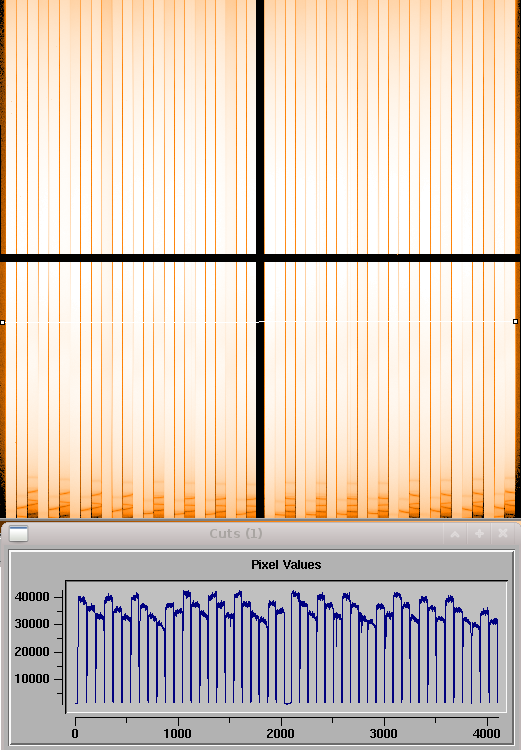The width and height of the screenshot is (521, 750).
Task: Click the vertical black gap in upper image
Action: pos(260,127)
